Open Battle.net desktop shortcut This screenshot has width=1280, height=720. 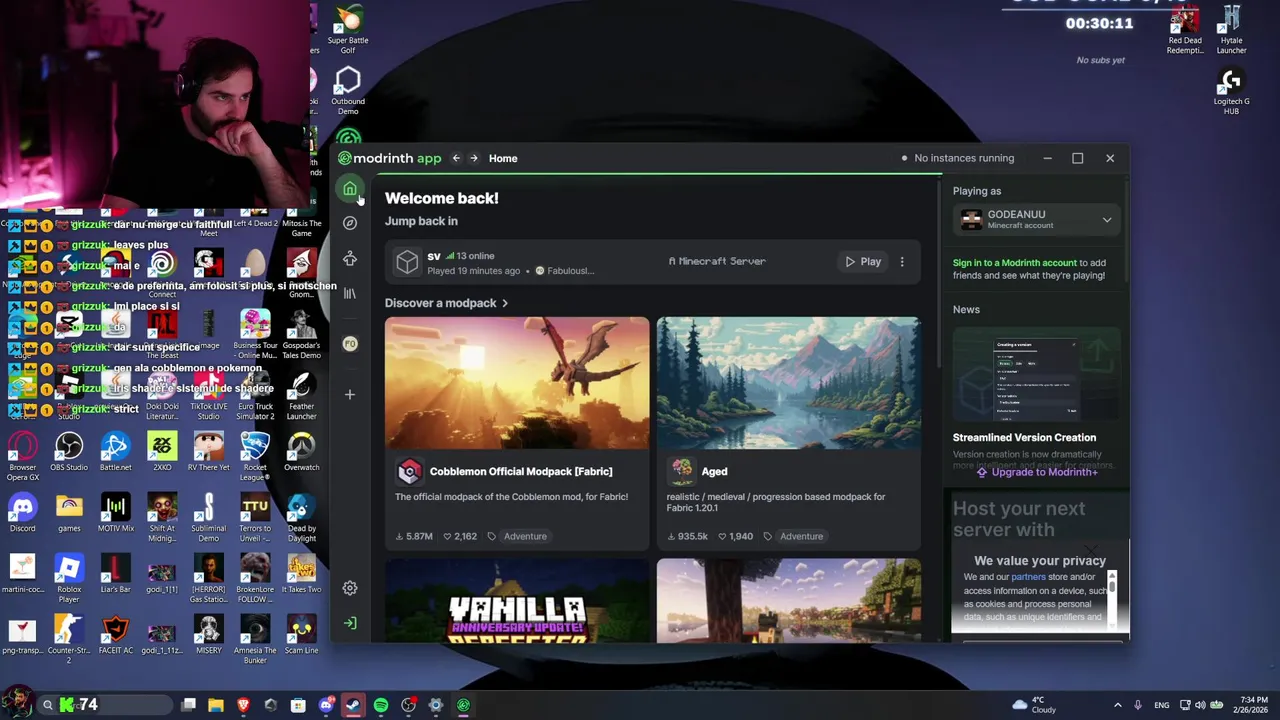(x=115, y=451)
